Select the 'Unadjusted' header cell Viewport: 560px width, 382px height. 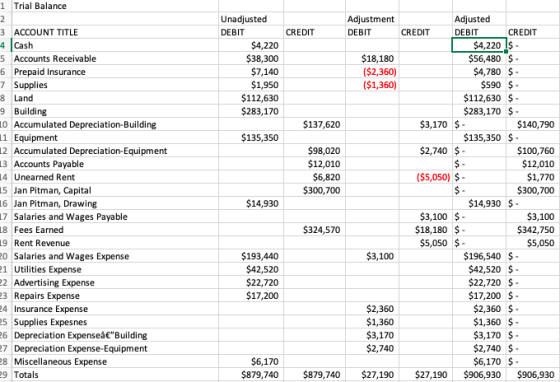(x=251, y=19)
